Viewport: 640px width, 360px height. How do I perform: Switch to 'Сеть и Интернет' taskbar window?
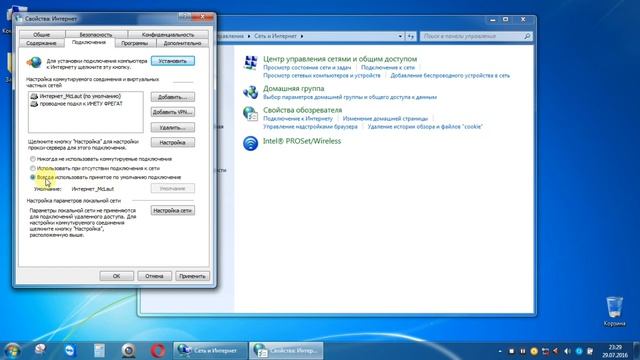pos(210,351)
